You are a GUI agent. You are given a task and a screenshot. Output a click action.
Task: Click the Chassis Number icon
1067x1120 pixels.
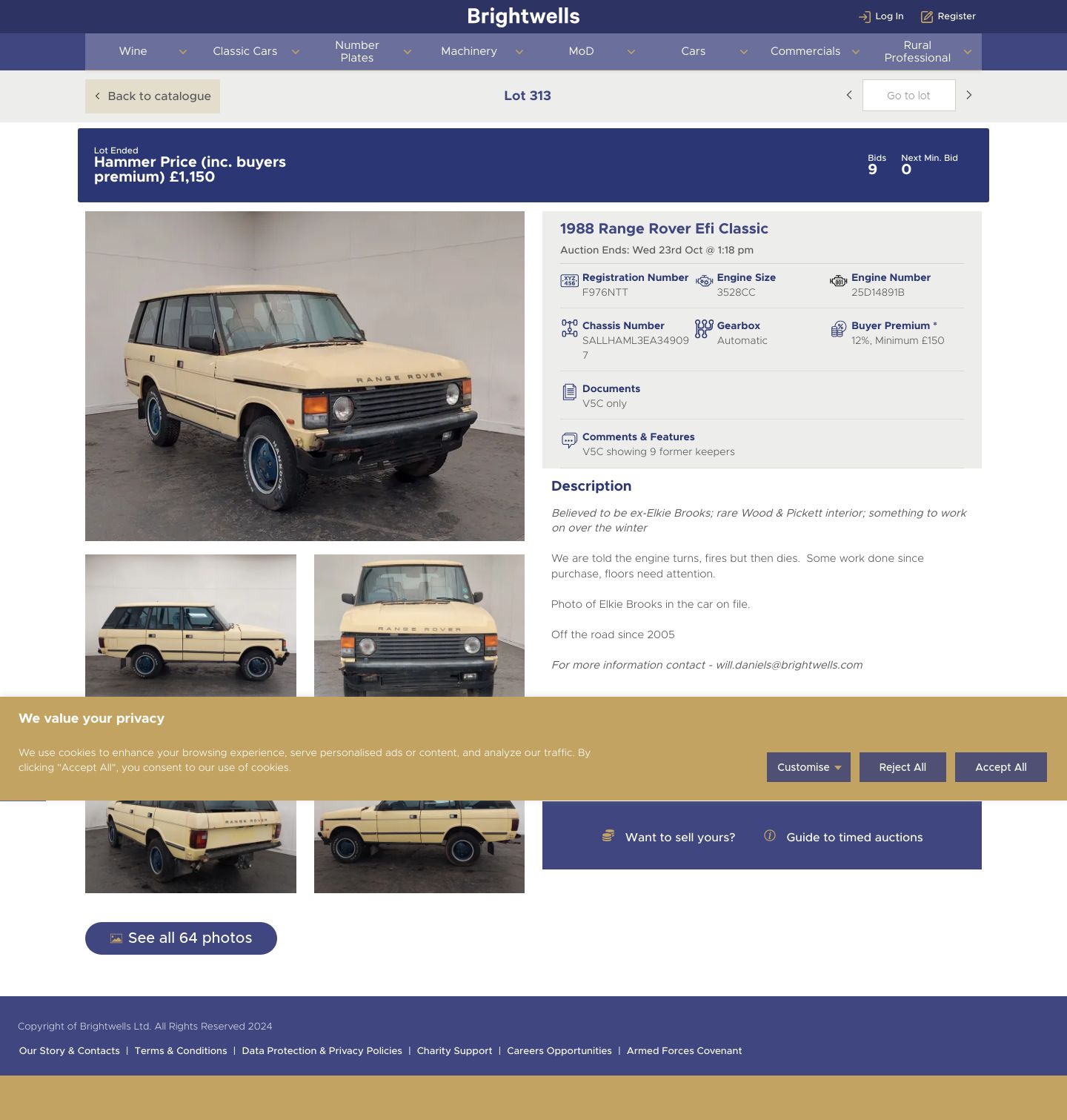[569, 328]
